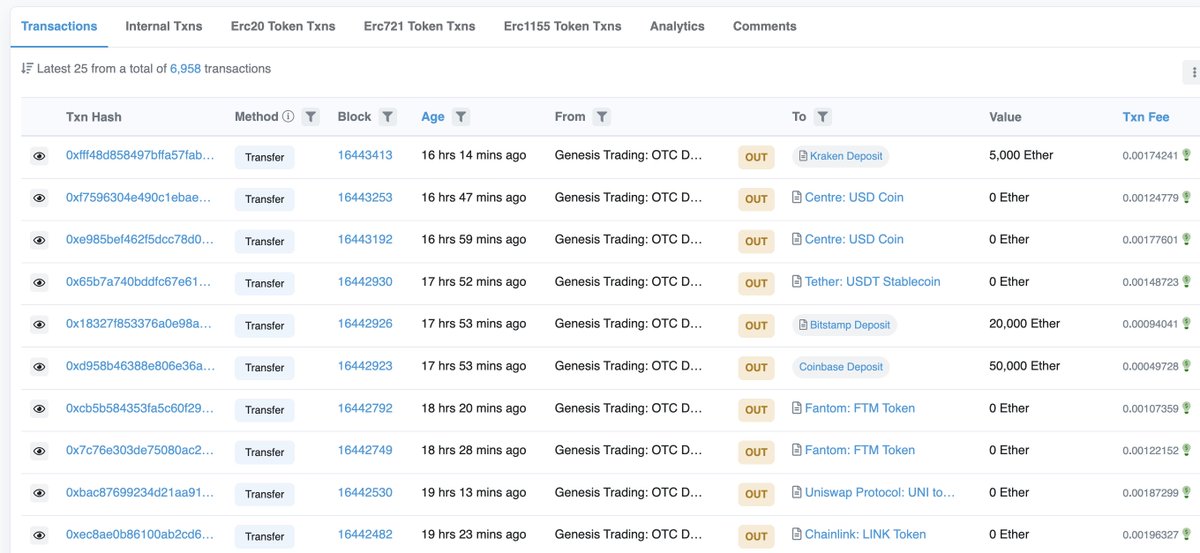Open the To column filter
Screen dimensions: 1200x553
coord(822,117)
